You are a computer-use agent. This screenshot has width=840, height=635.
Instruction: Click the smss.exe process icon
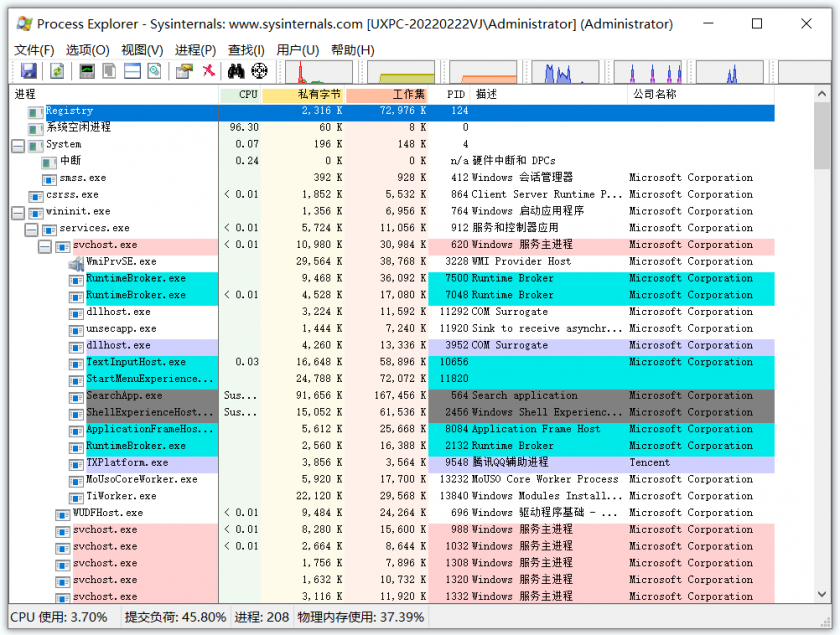[49, 178]
